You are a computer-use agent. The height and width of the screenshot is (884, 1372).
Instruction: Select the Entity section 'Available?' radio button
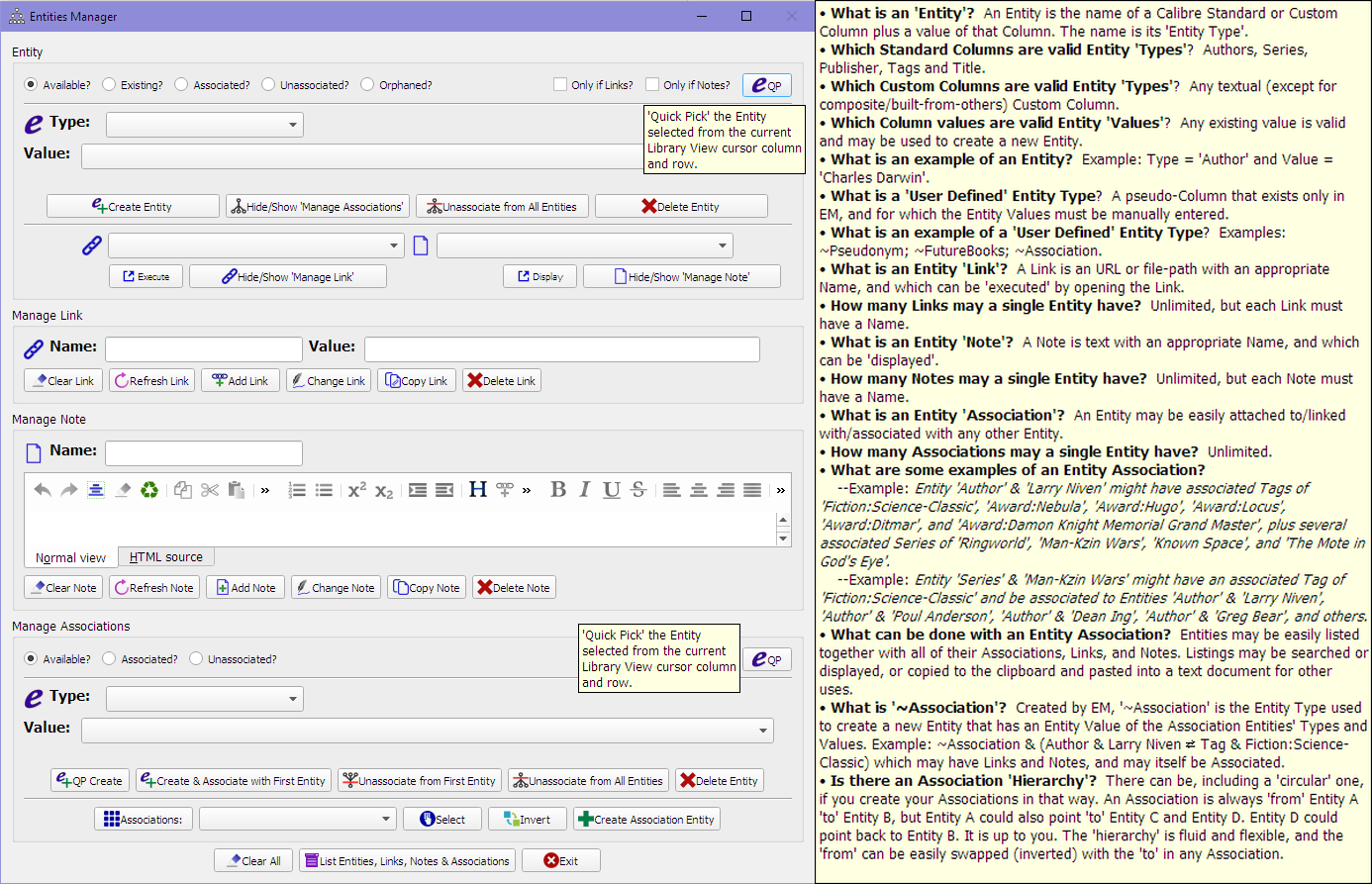coord(31,85)
